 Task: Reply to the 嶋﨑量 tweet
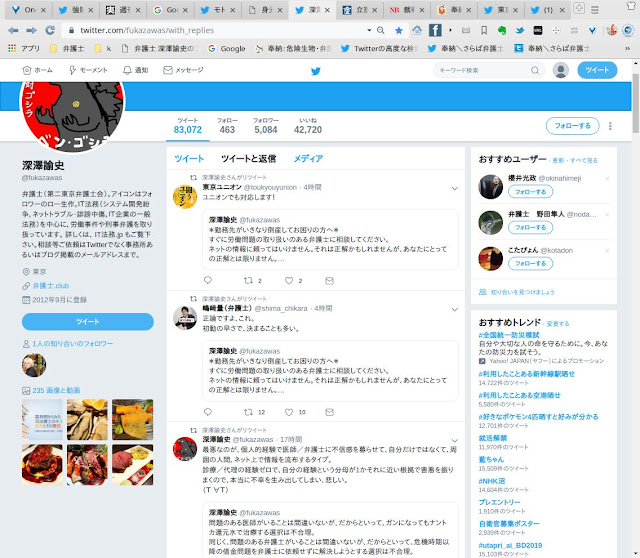(x=208, y=412)
